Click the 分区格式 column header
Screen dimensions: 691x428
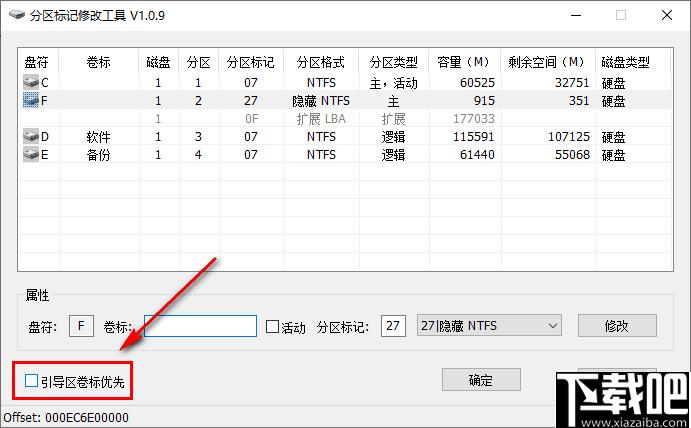[x=321, y=62]
